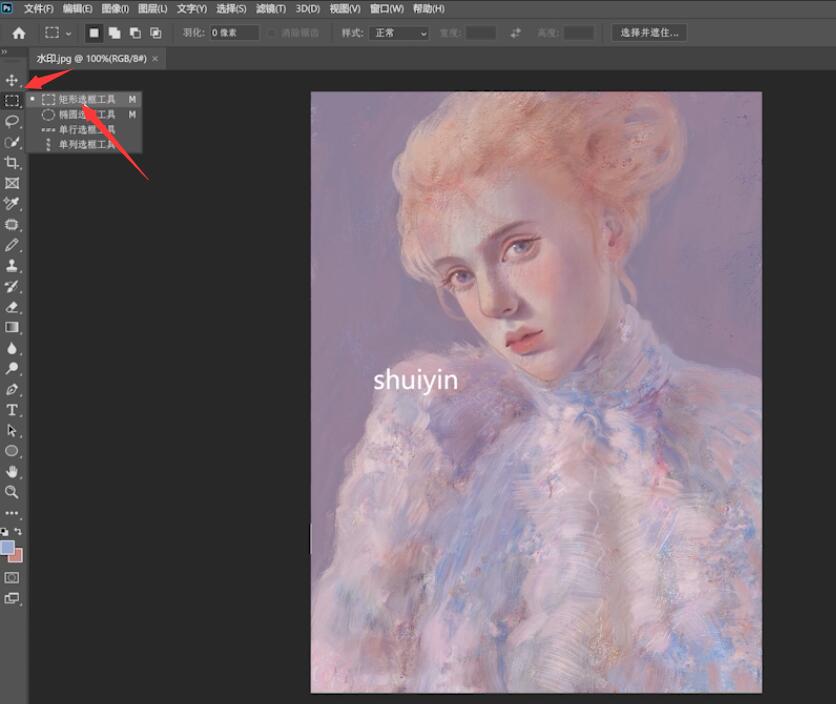Select the Lasso tool
The width and height of the screenshot is (836, 704).
pos(12,122)
